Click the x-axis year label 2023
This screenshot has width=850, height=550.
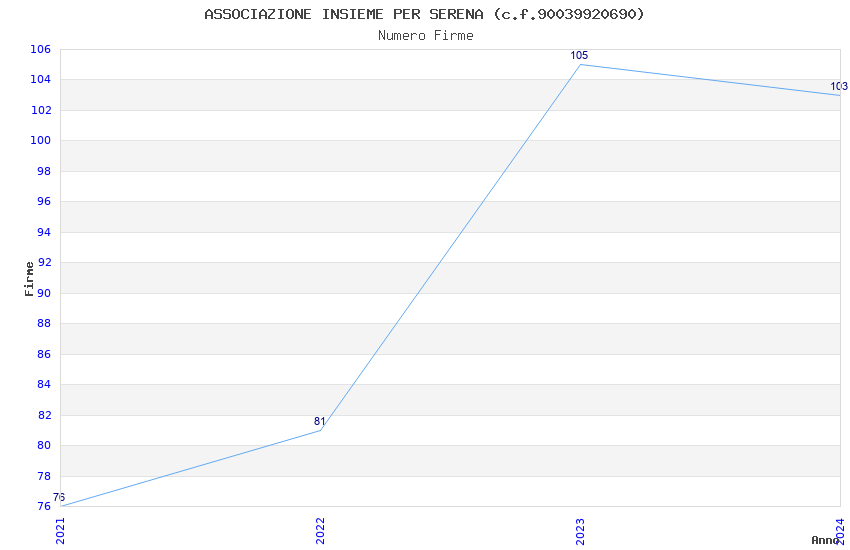(580, 531)
